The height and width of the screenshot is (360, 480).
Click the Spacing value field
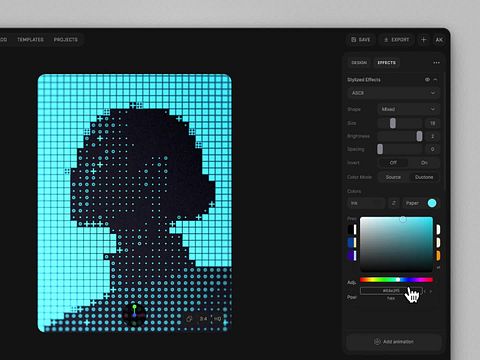click(432, 149)
